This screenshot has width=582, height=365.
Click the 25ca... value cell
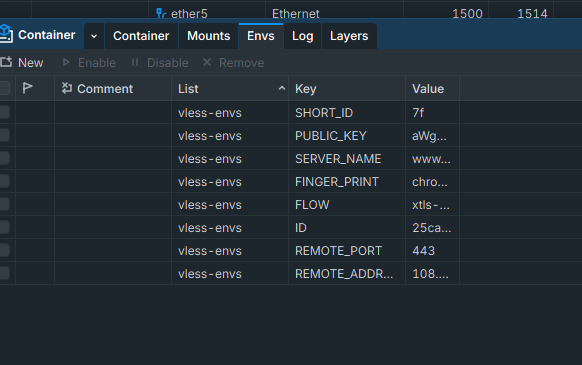pos(432,228)
